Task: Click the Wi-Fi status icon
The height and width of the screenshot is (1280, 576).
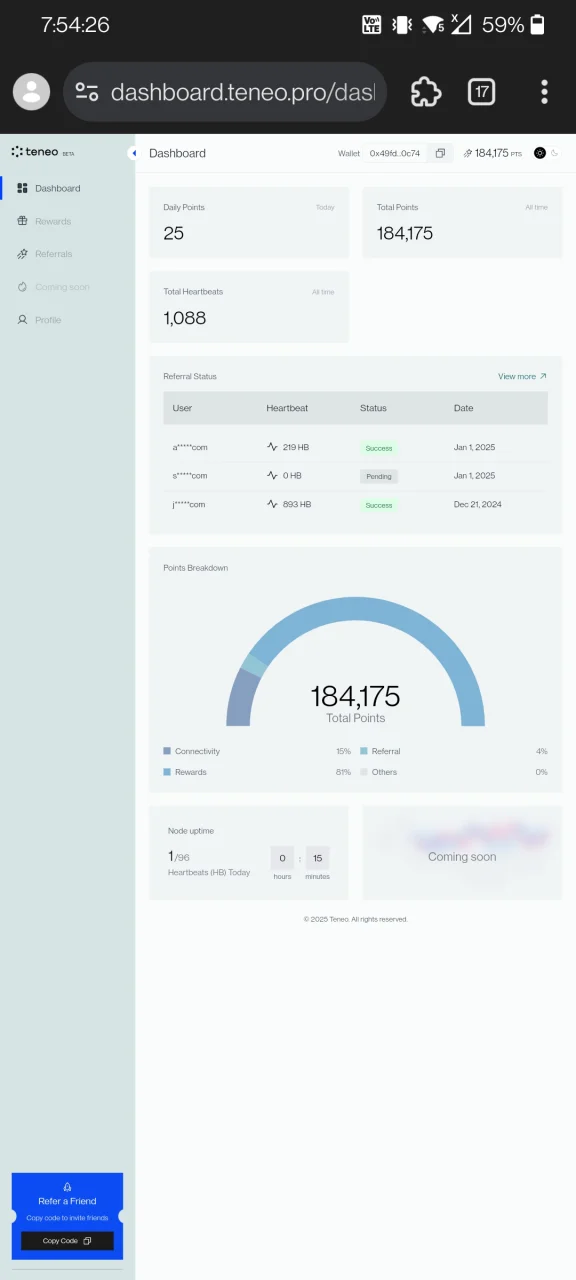Action: (433, 25)
